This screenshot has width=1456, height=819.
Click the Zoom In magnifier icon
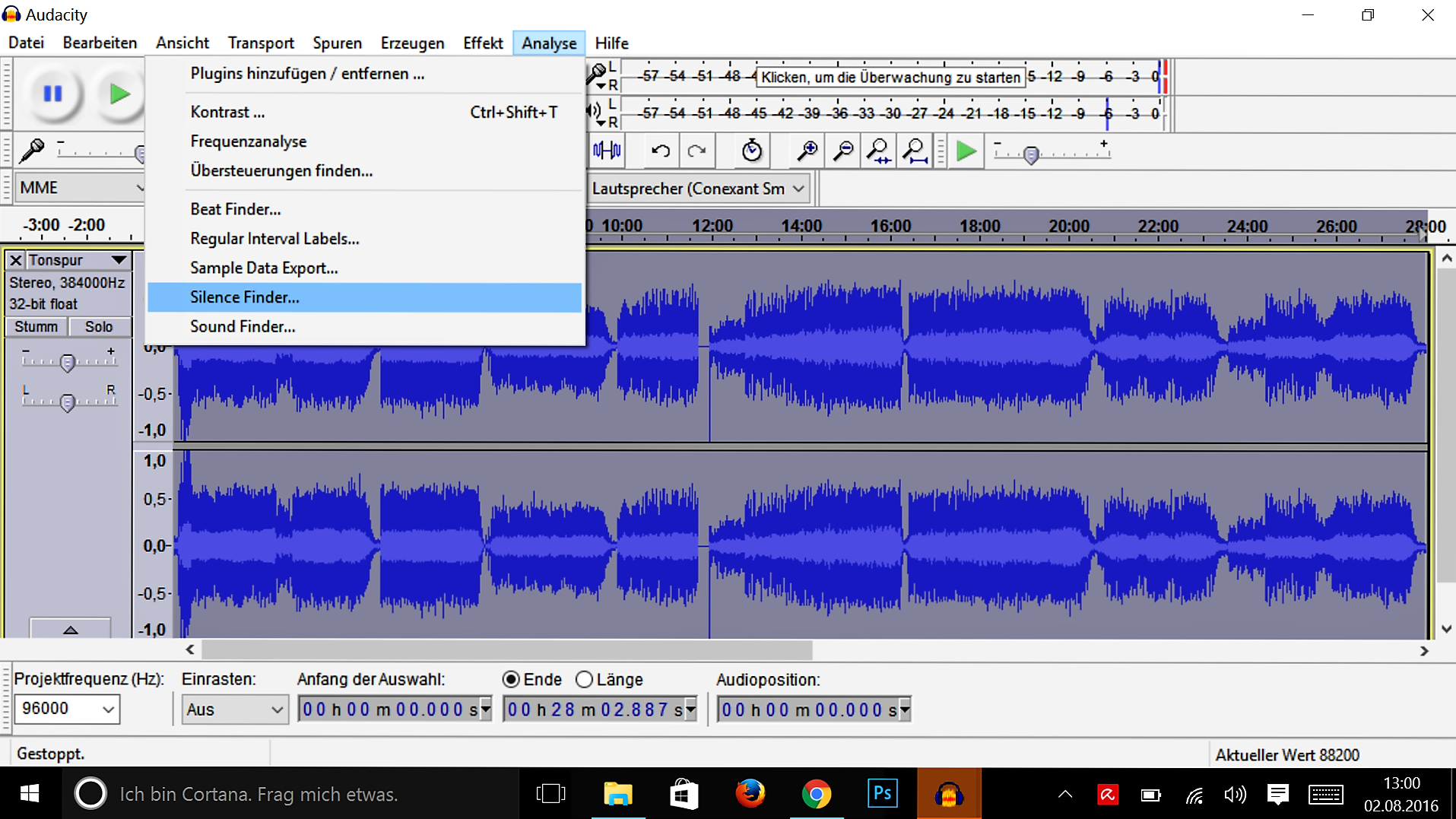pyautogui.click(x=806, y=151)
